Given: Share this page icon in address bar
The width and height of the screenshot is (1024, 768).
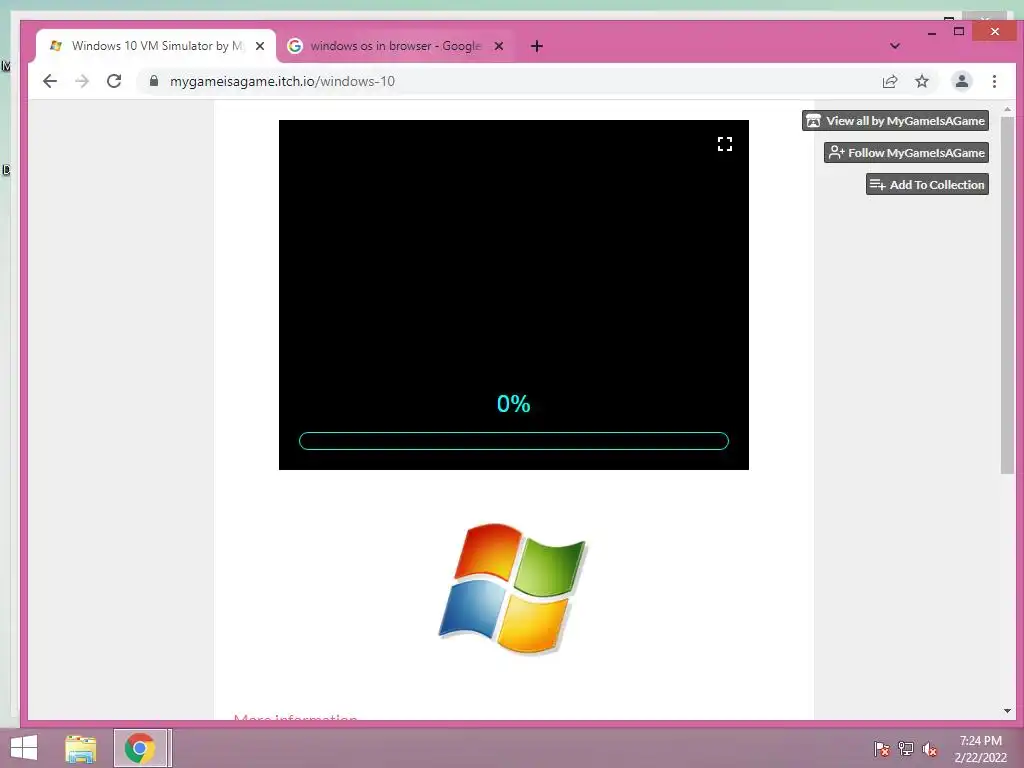Looking at the screenshot, I should [889, 81].
